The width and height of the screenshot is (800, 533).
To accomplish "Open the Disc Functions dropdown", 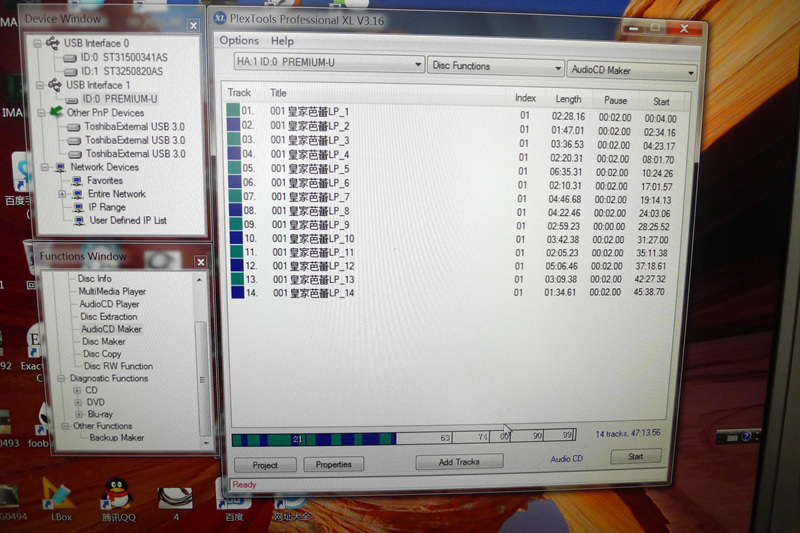I will tap(495, 67).
